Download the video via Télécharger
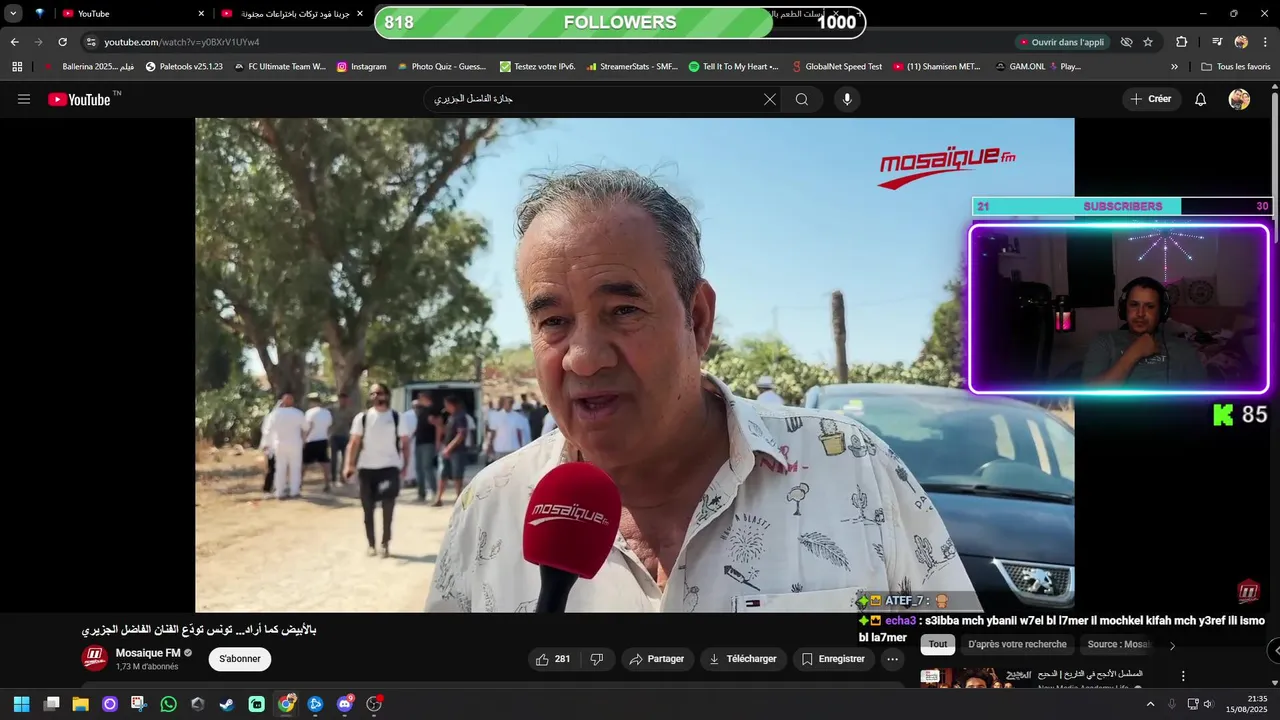 pos(743,659)
